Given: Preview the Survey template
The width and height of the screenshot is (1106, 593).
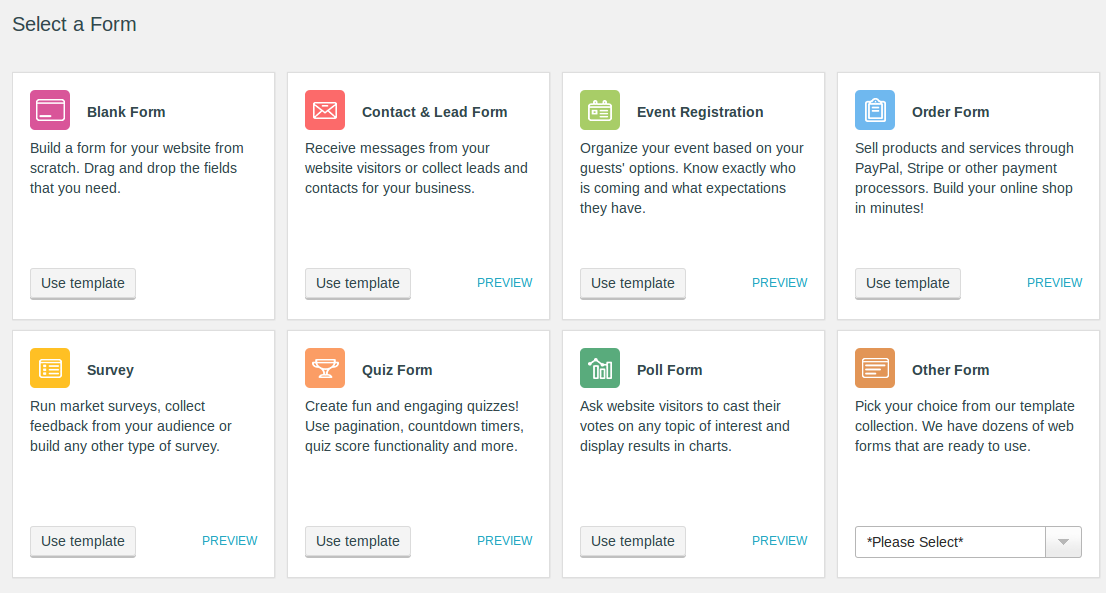Looking at the screenshot, I should [230, 540].
